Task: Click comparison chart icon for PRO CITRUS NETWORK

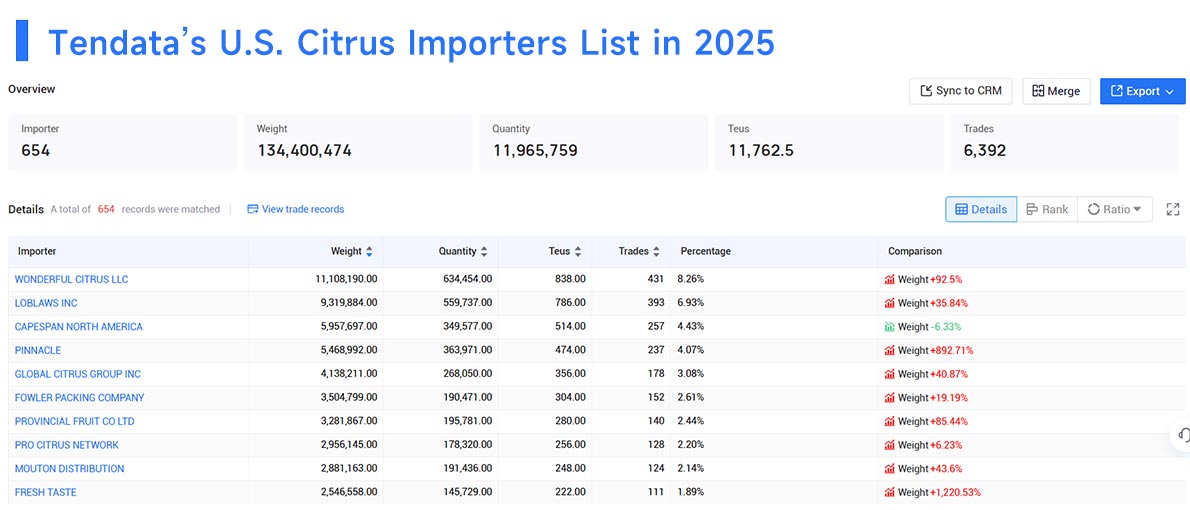Action: pyautogui.click(x=889, y=445)
